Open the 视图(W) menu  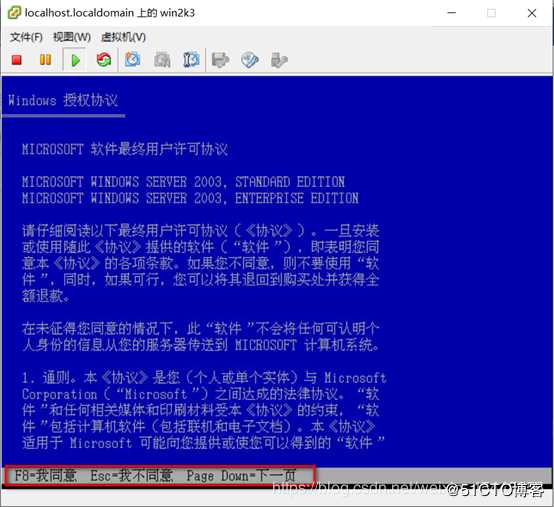[72, 37]
